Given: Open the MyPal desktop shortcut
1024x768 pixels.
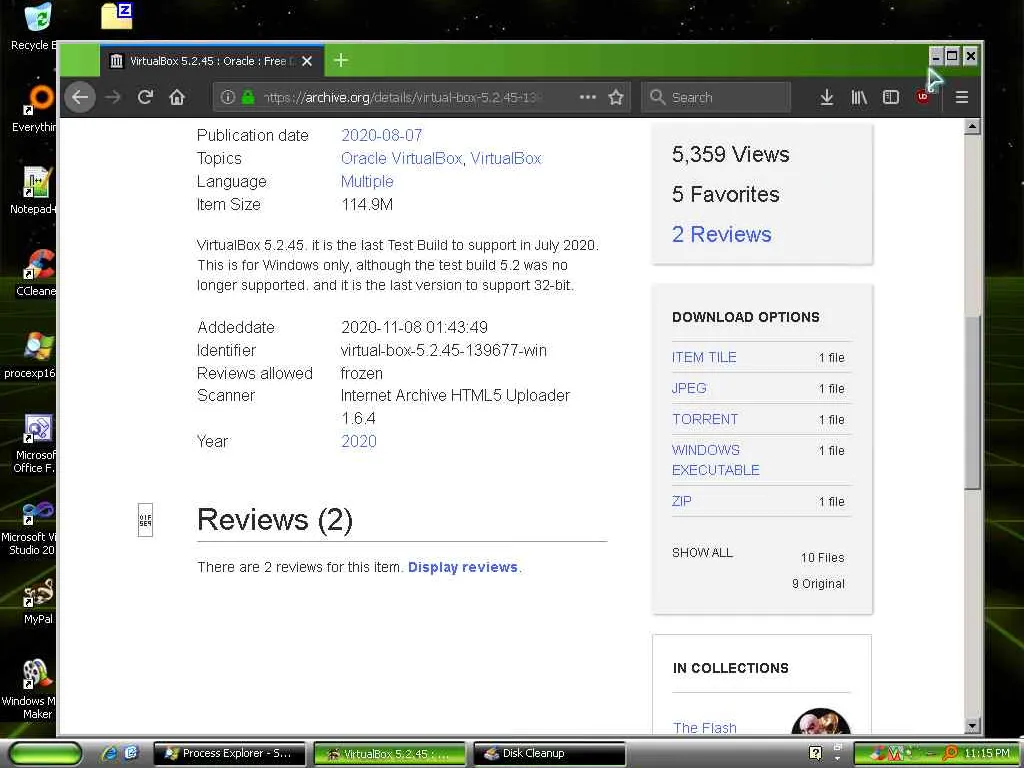Looking at the screenshot, I should pos(38,601).
